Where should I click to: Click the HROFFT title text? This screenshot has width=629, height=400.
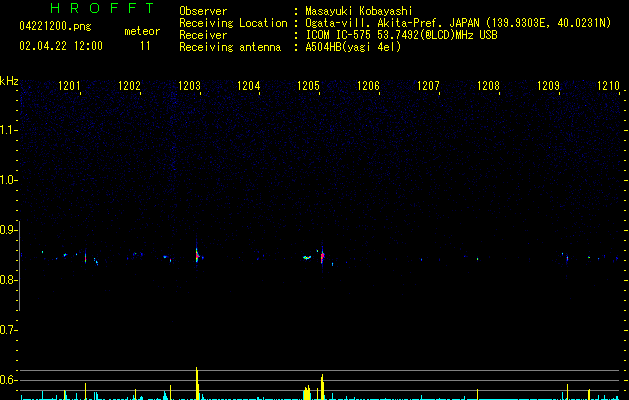tap(102, 8)
